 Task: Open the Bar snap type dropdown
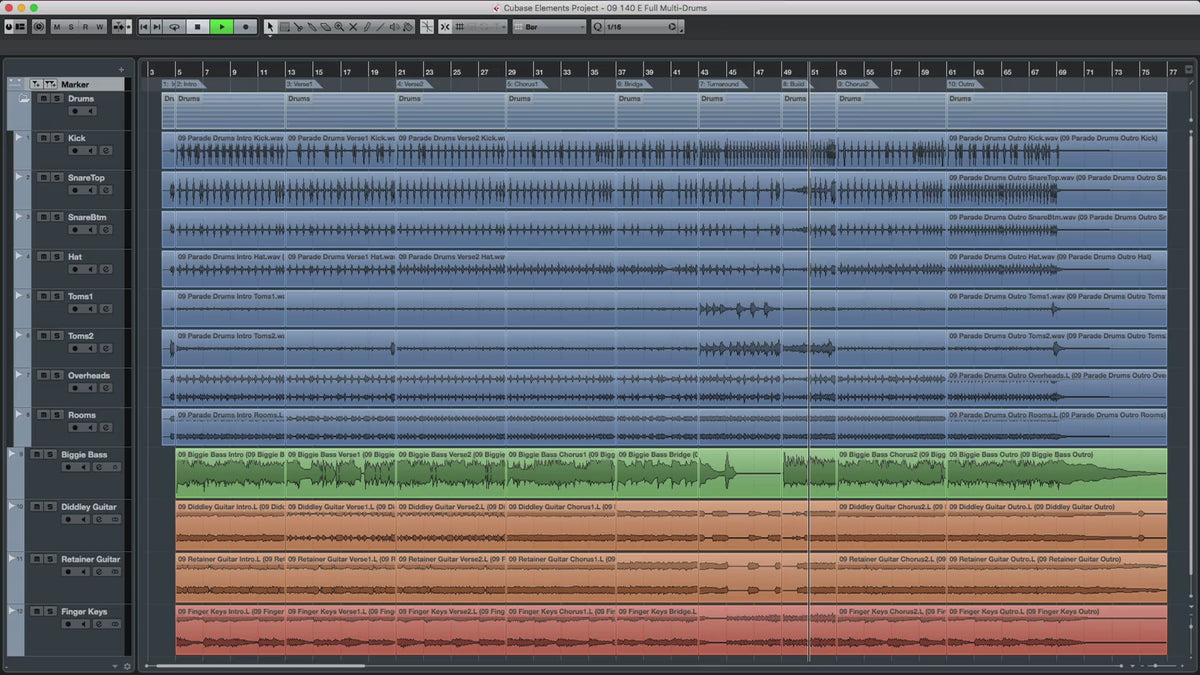click(x=548, y=27)
